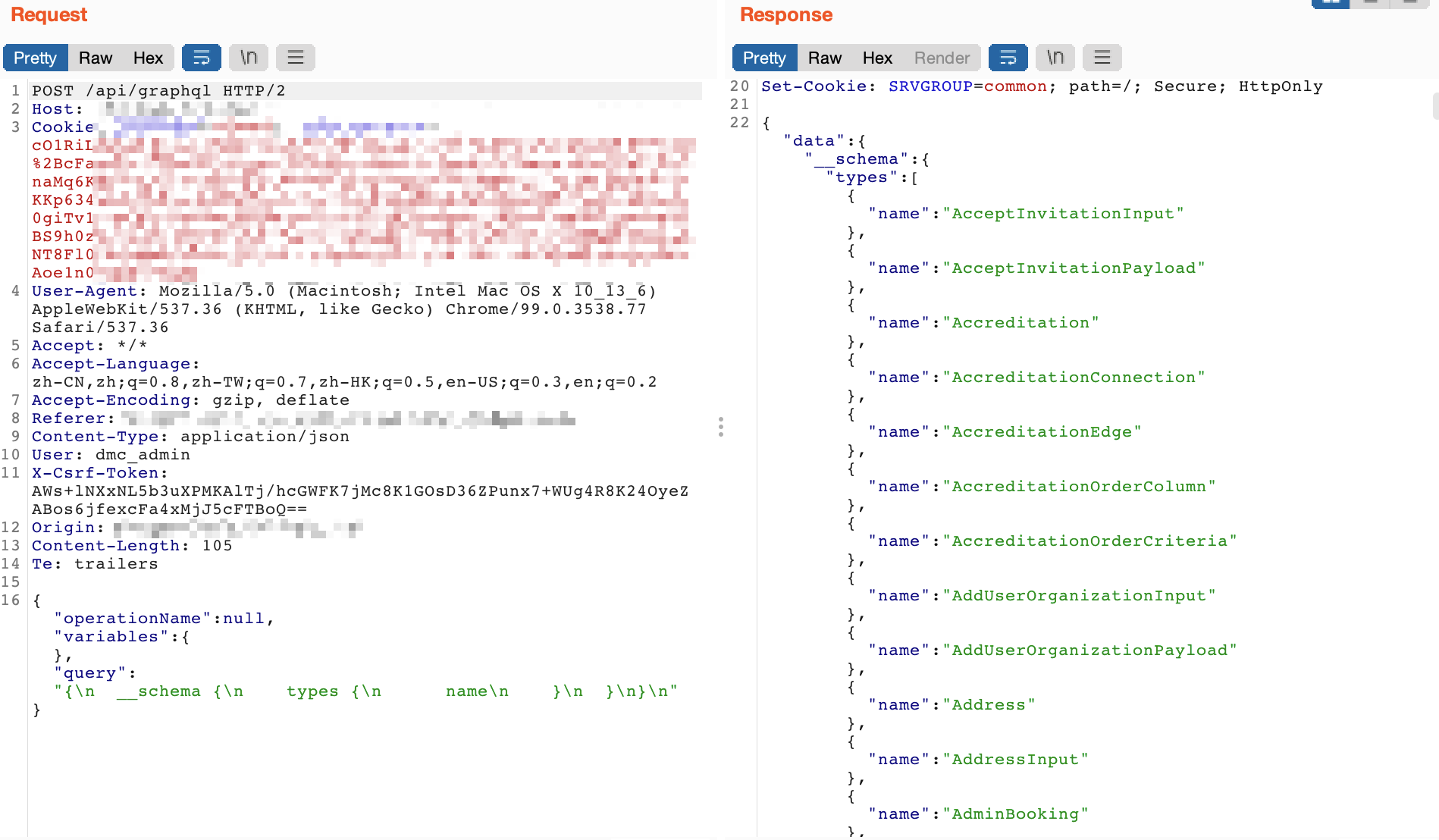Click the Set-Cookie response header name
The height and width of the screenshot is (840, 1439).
[x=814, y=86]
